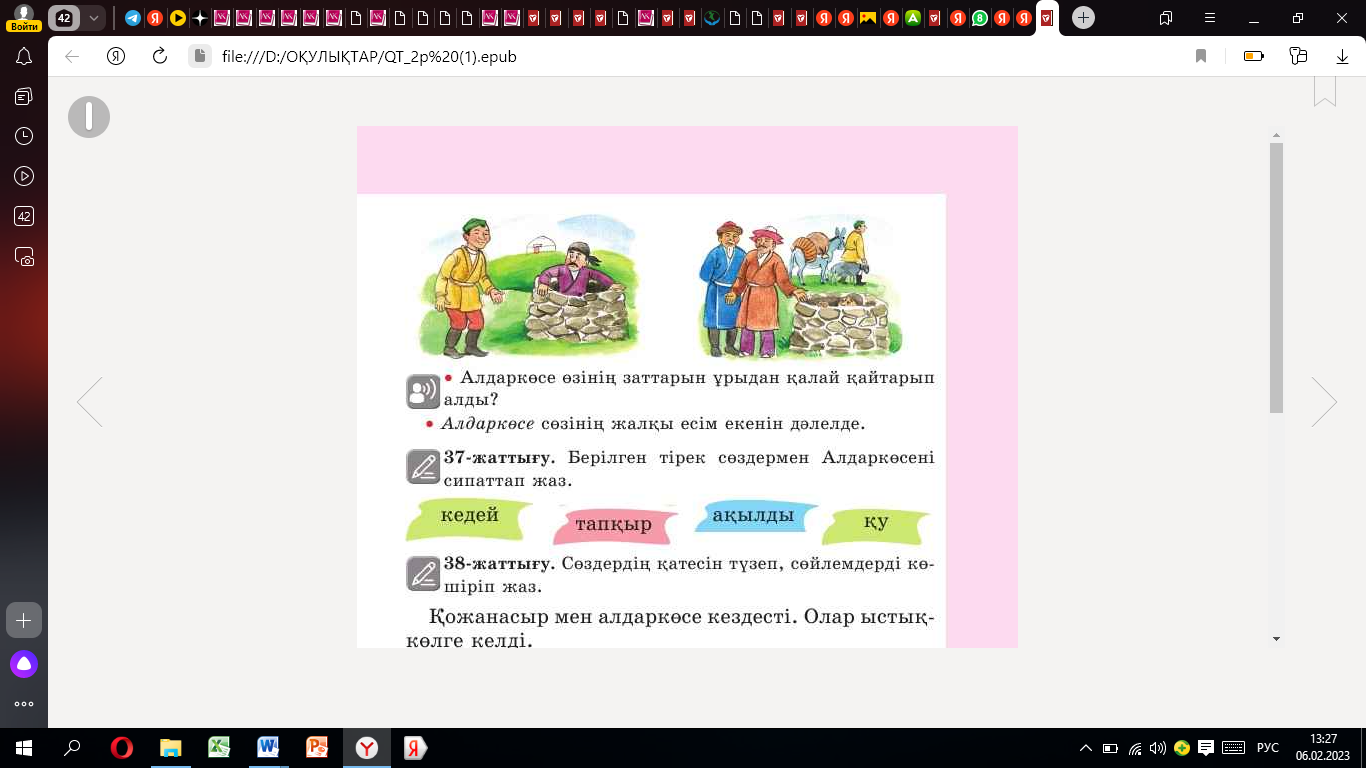Open File Explorer from taskbar
Image resolution: width=1366 pixels, height=768 pixels.
tap(171, 748)
